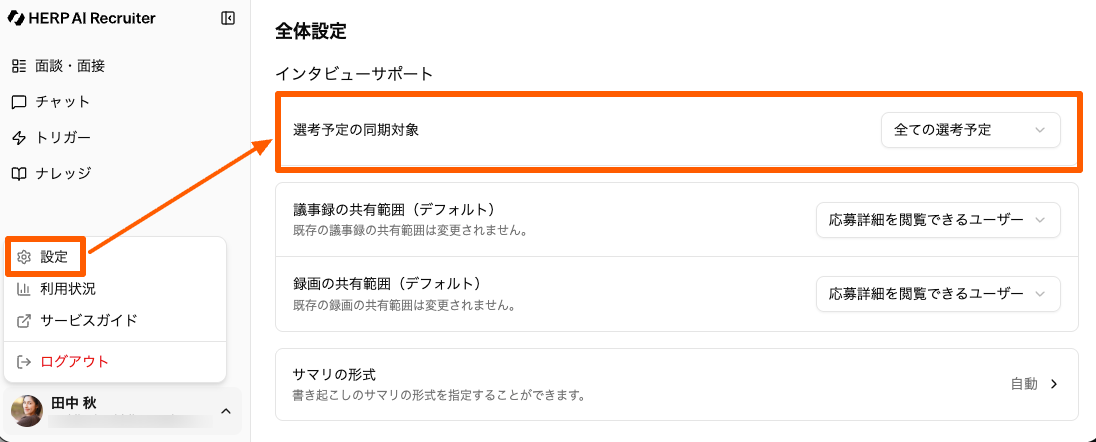
Task: Click the チャット speech bubble icon
Action: click(x=18, y=102)
